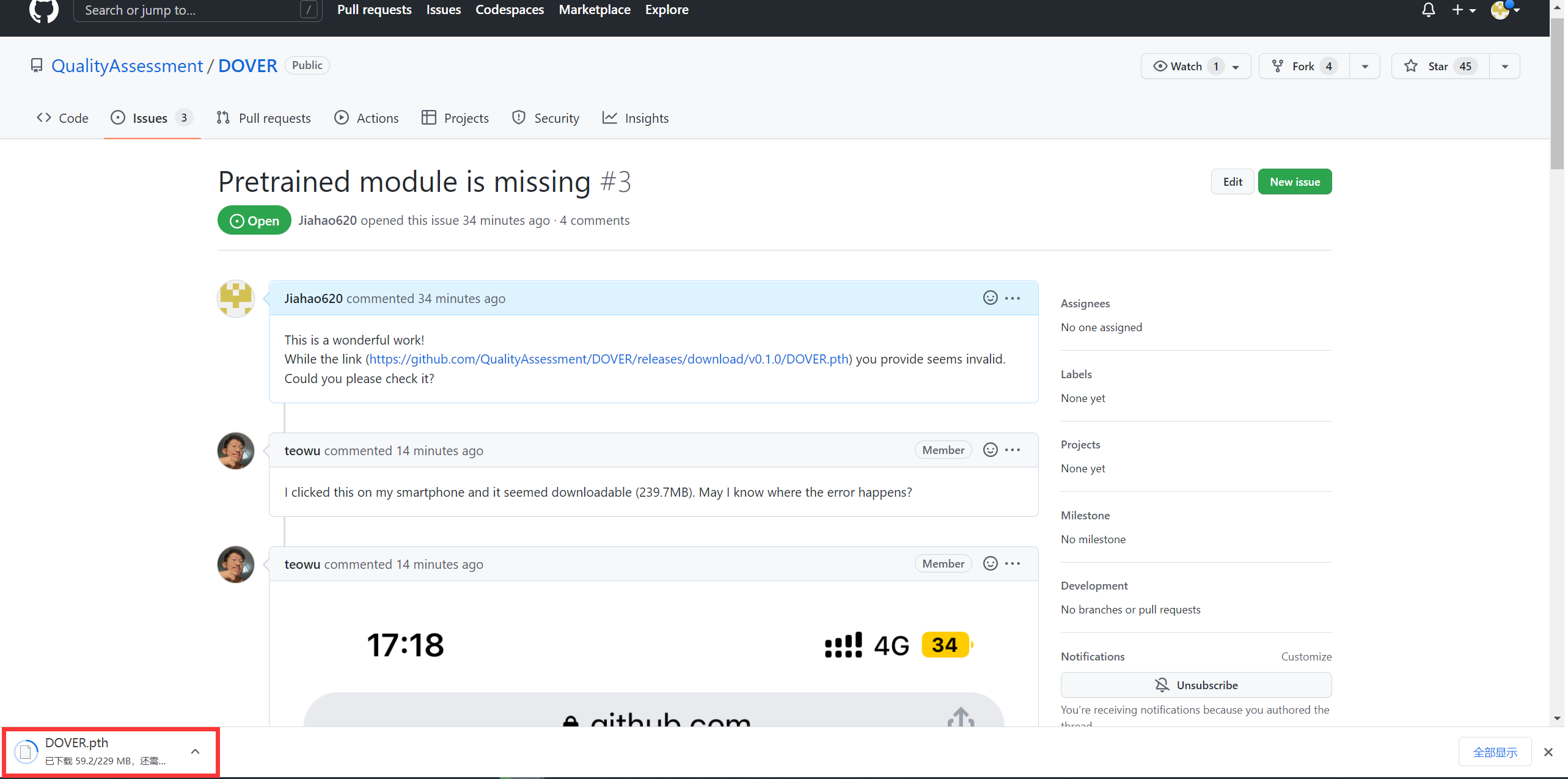Screen dimensions: 1568x779
Task: Open GitHub homepage via the octocat logo
Action: click(x=43, y=11)
